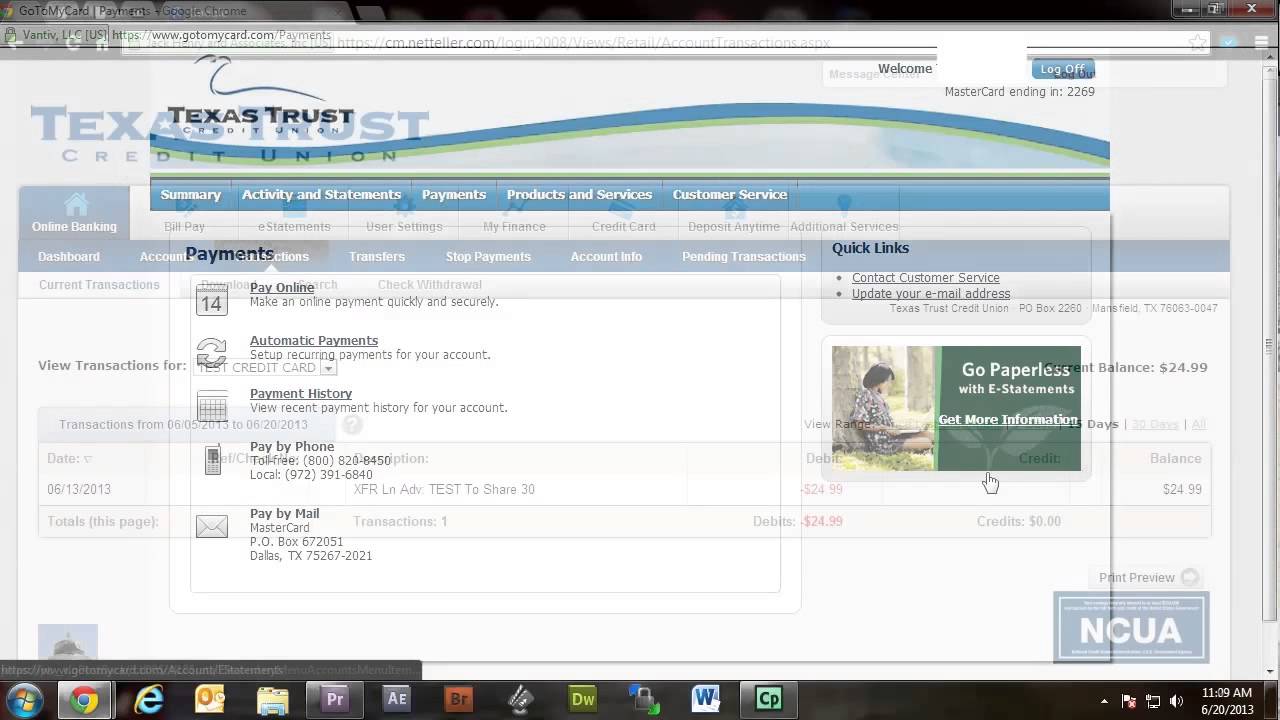Click the Go Paperless banner image
Image resolution: width=1280 pixels, height=720 pixels.
coord(956,408)
